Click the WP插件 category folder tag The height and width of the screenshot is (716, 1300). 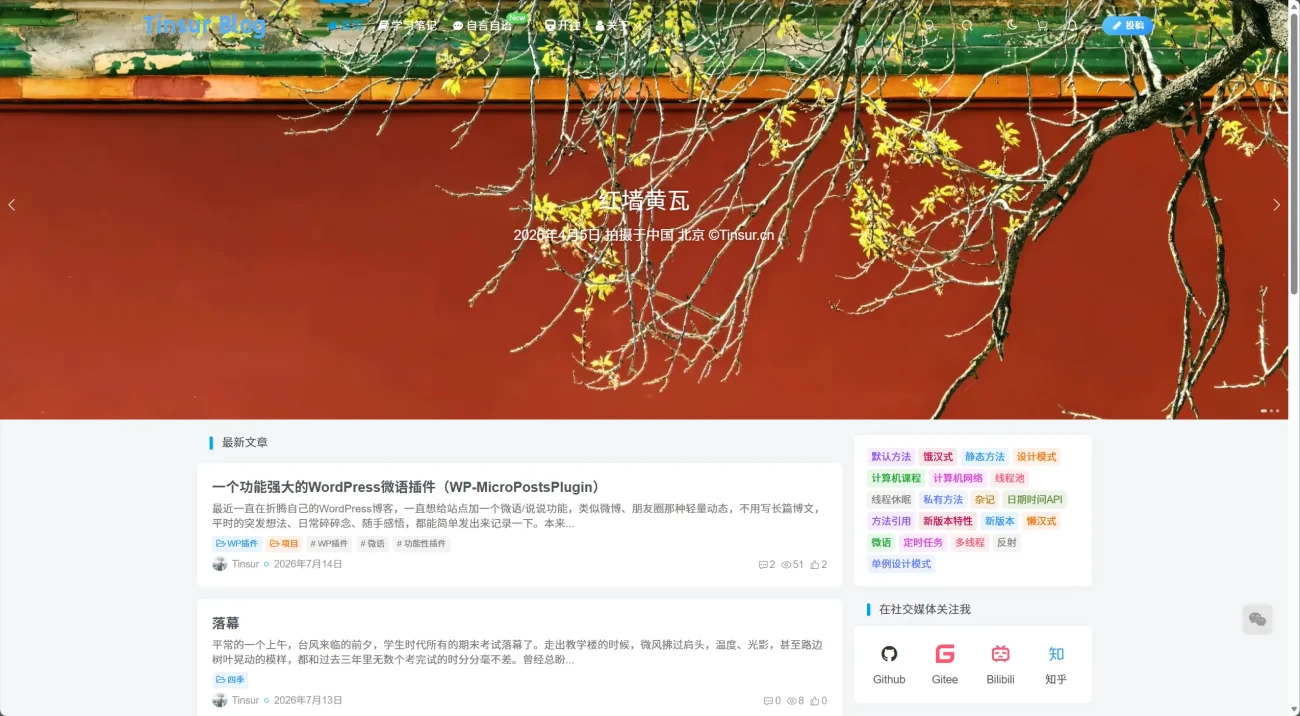237,544
